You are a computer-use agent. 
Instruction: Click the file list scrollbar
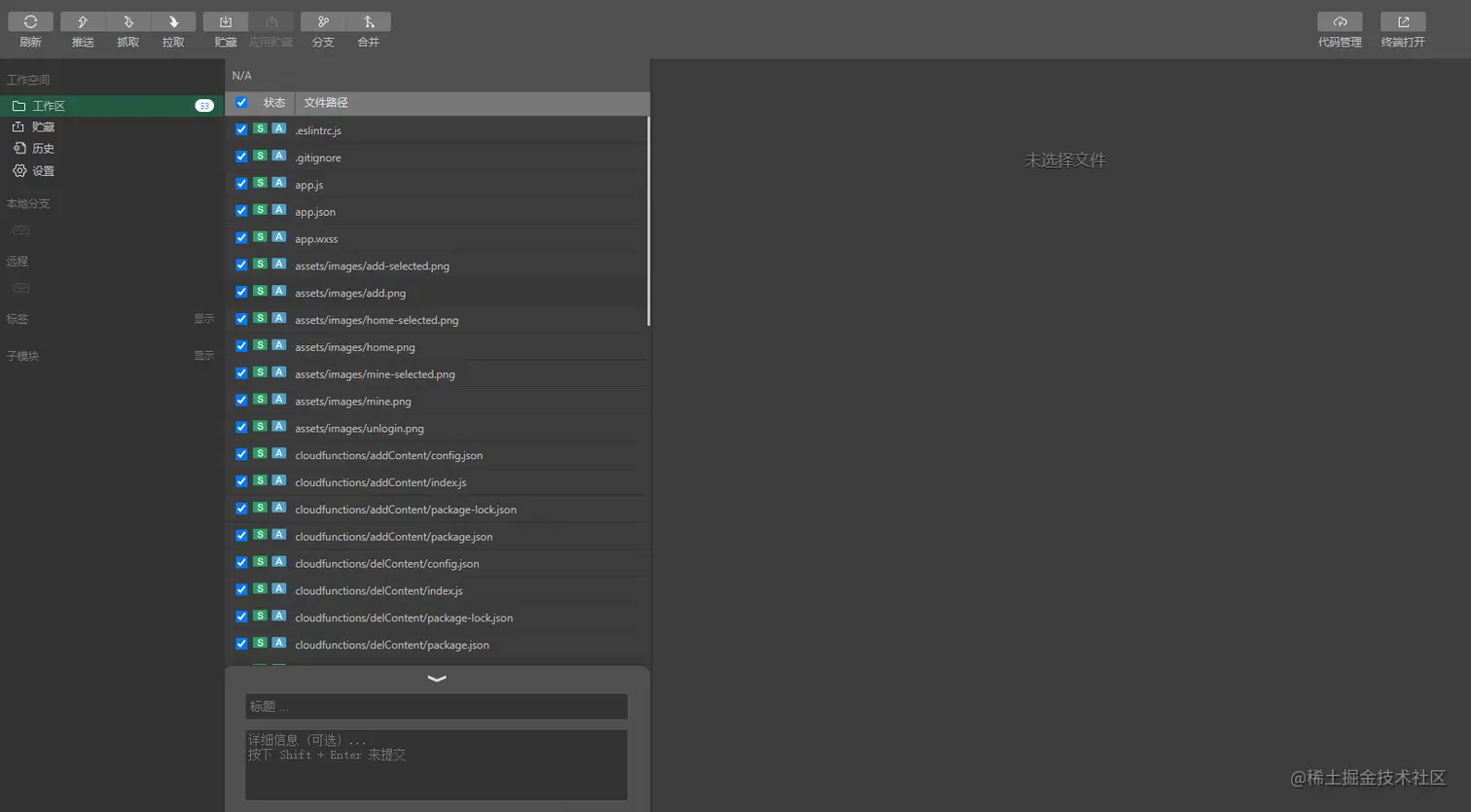point(648,222)
